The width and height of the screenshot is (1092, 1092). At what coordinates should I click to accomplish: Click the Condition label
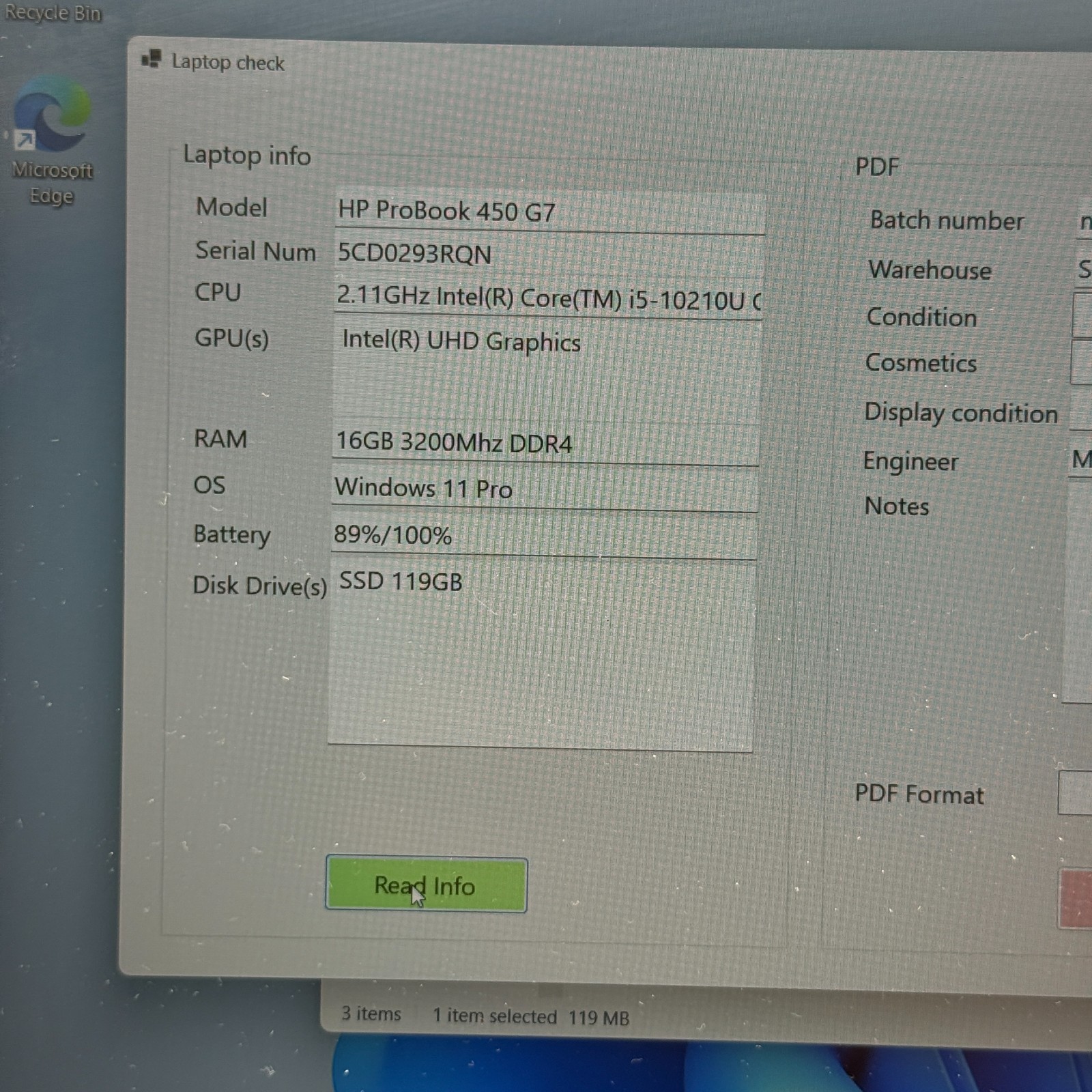921,317
